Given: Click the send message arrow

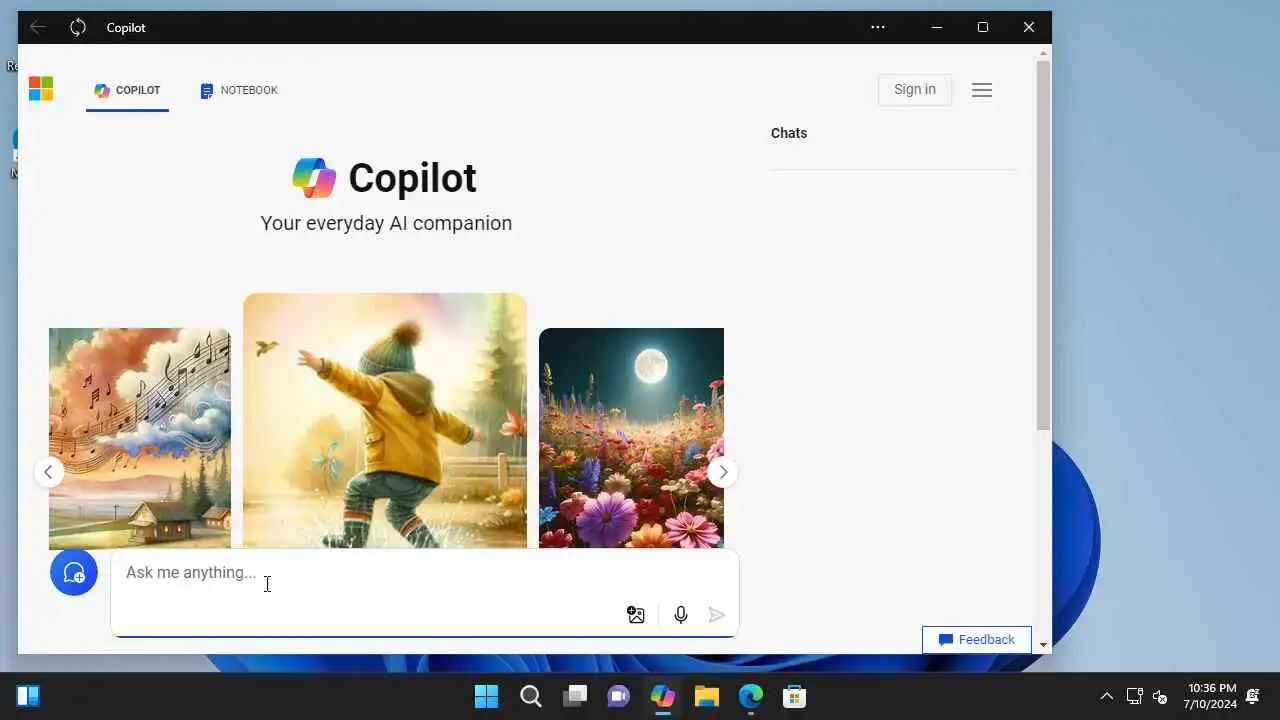Looking at the screenshot, I should pyautogui.click(x=716, y=615).
